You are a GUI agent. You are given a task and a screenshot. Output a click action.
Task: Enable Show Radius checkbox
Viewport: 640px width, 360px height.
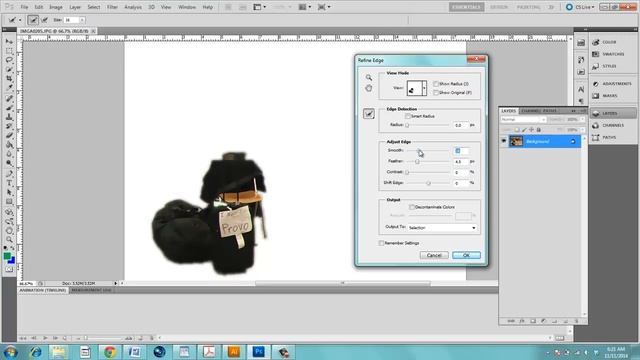[x=436, y=84]
